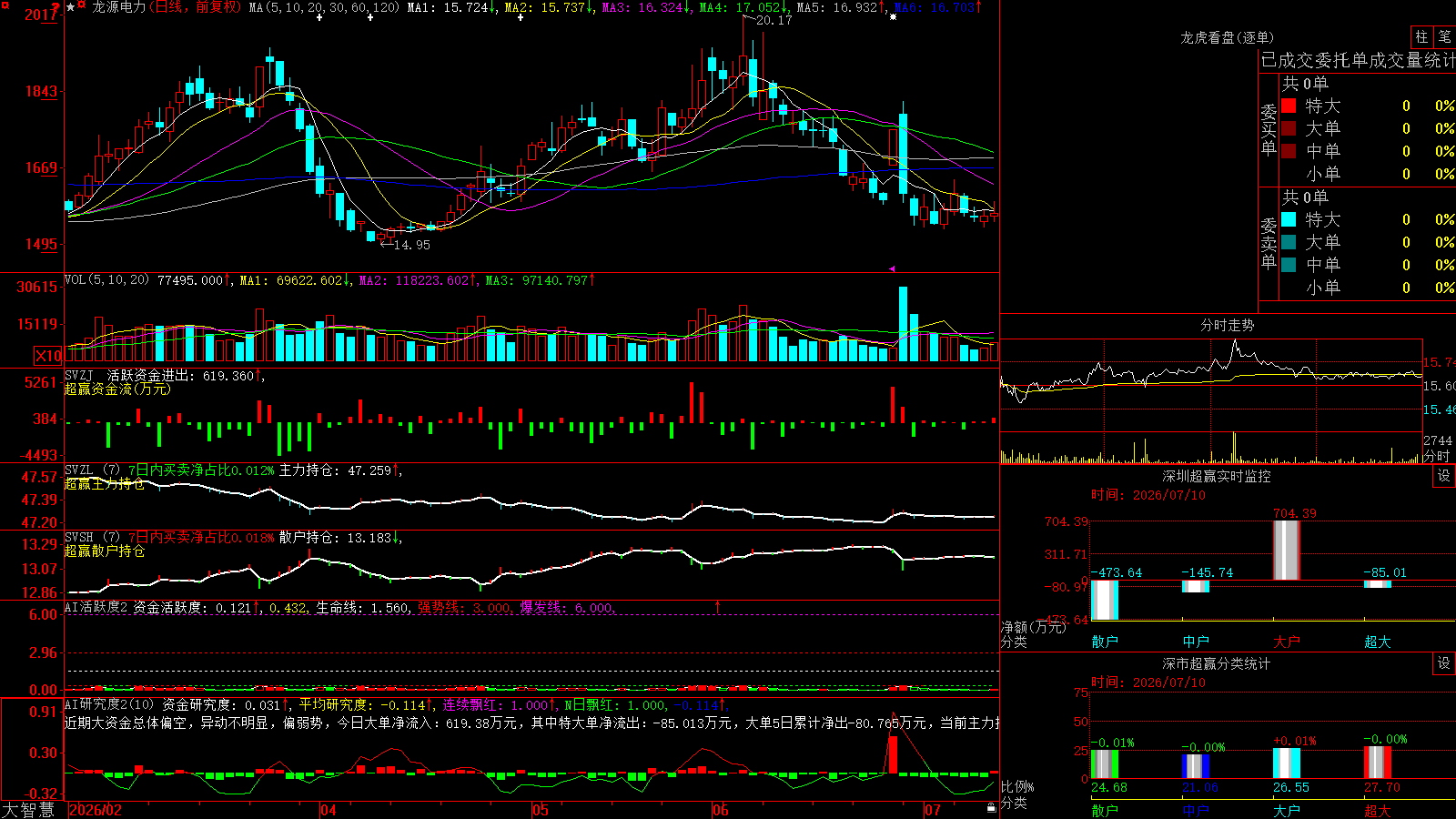The image size is (1456, 819).
Task: Click the 26.55 大户 bar in classification chart
Action: [1287, 763]
